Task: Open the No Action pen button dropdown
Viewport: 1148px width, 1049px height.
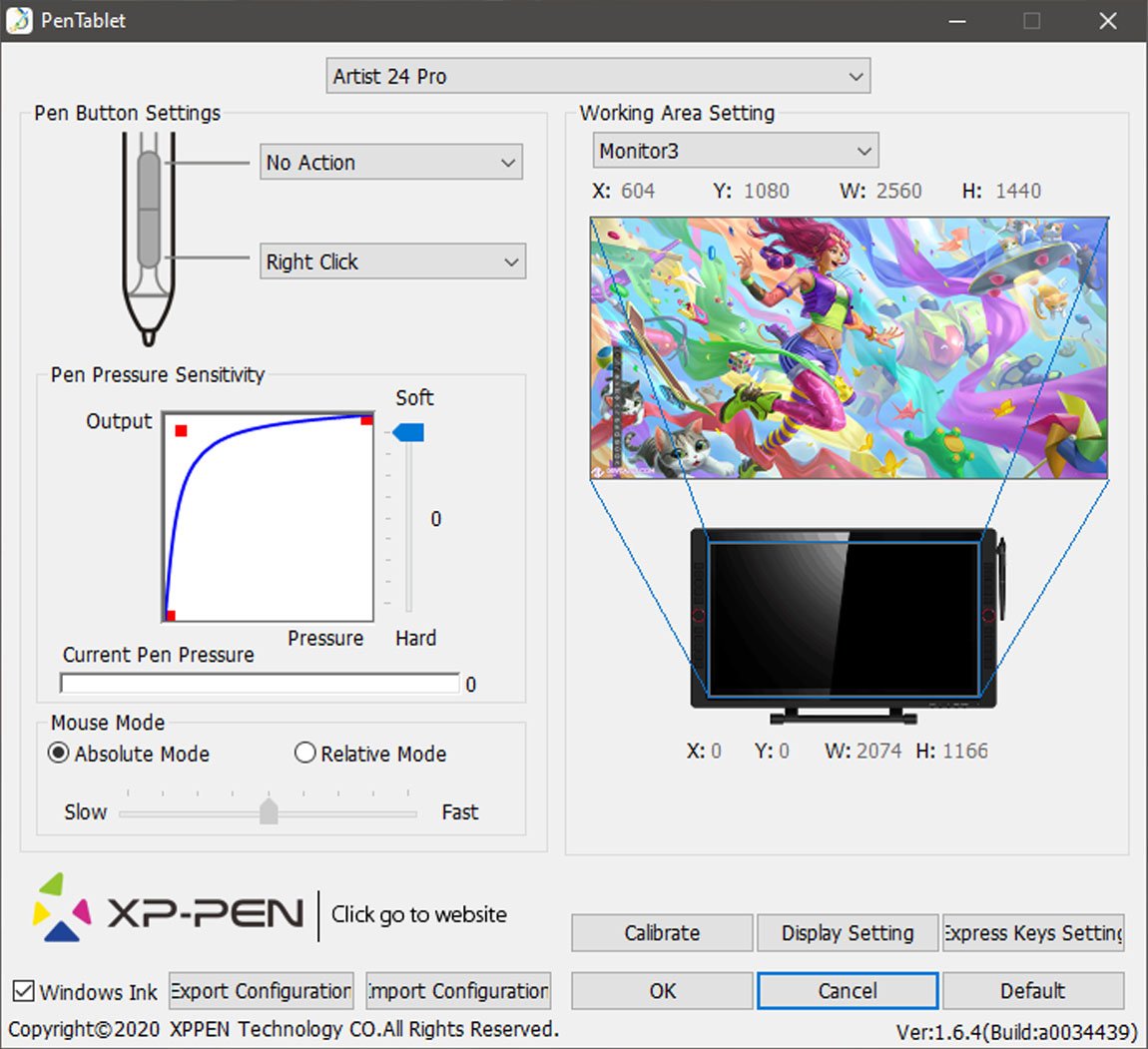Action: [x=391, y=162]
